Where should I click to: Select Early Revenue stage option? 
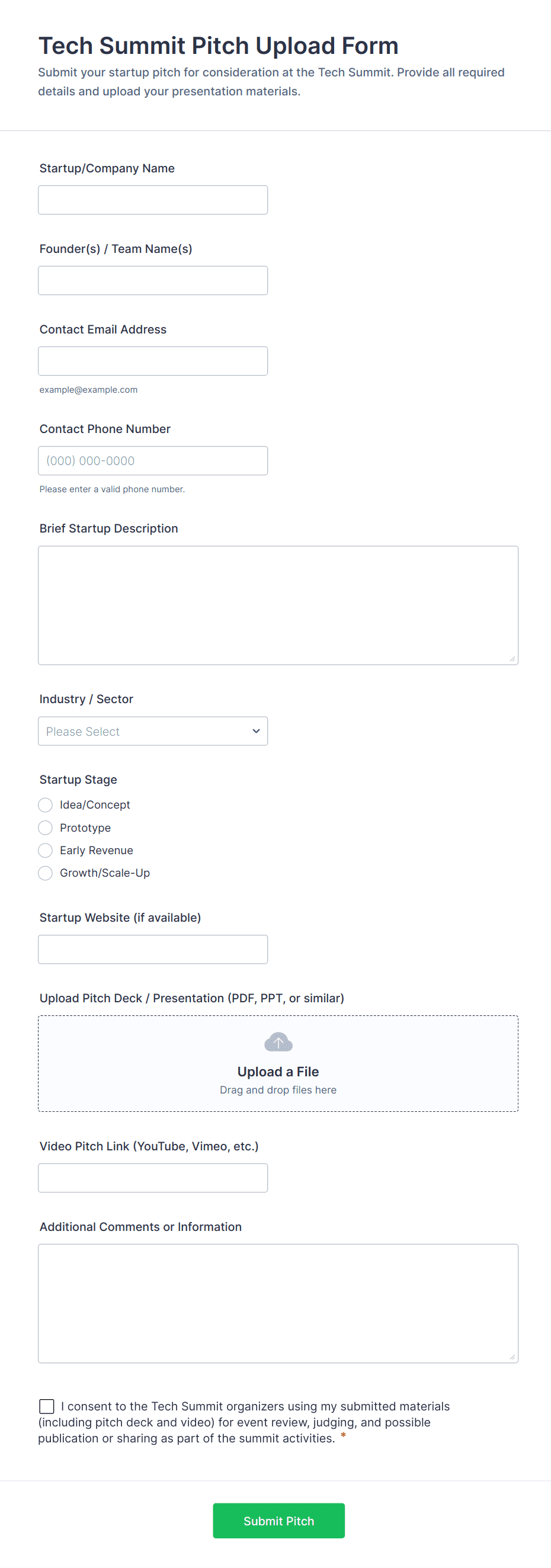point(46,851)
